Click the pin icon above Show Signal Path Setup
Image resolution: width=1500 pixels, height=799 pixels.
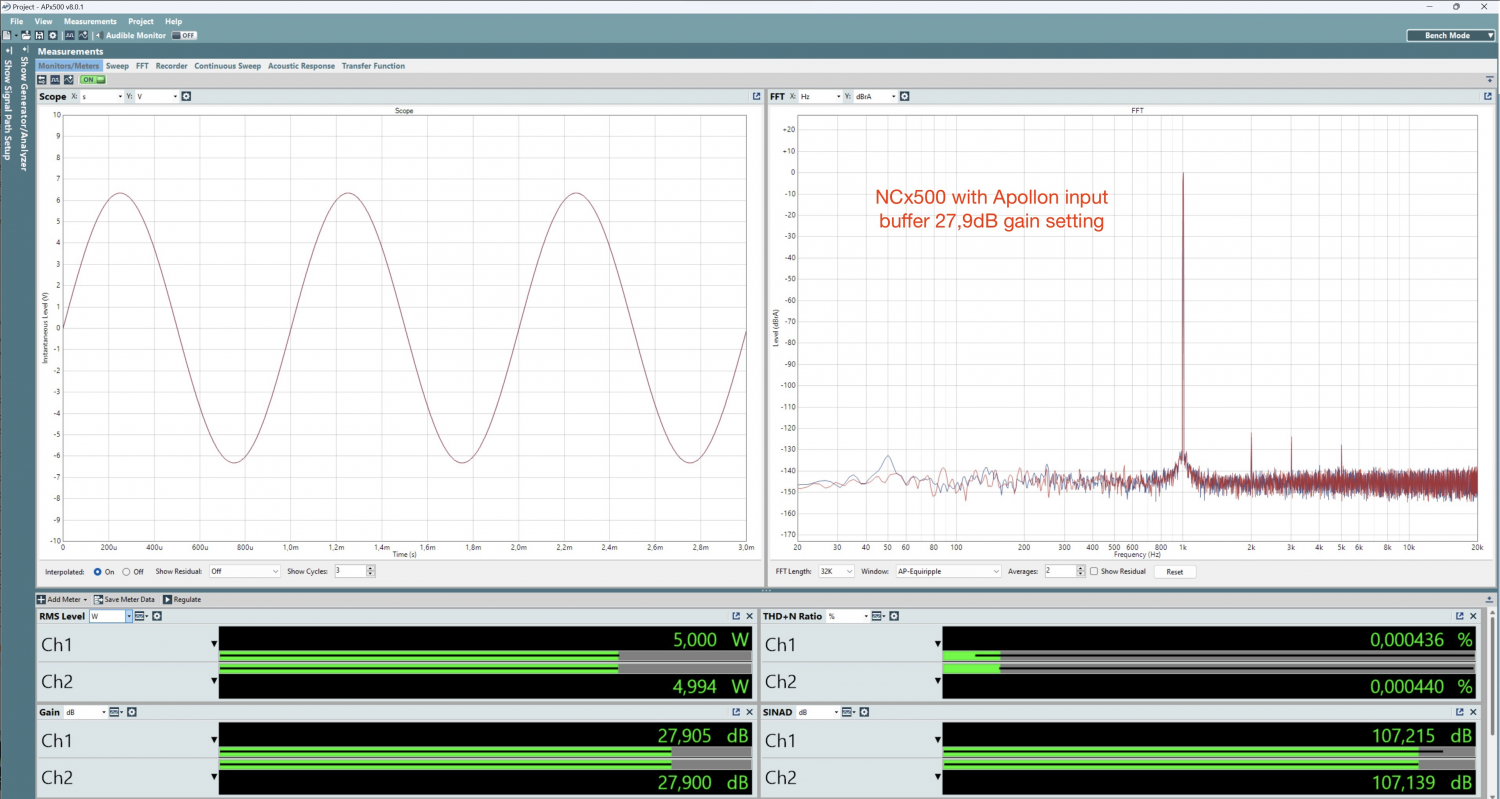point(9,50)
